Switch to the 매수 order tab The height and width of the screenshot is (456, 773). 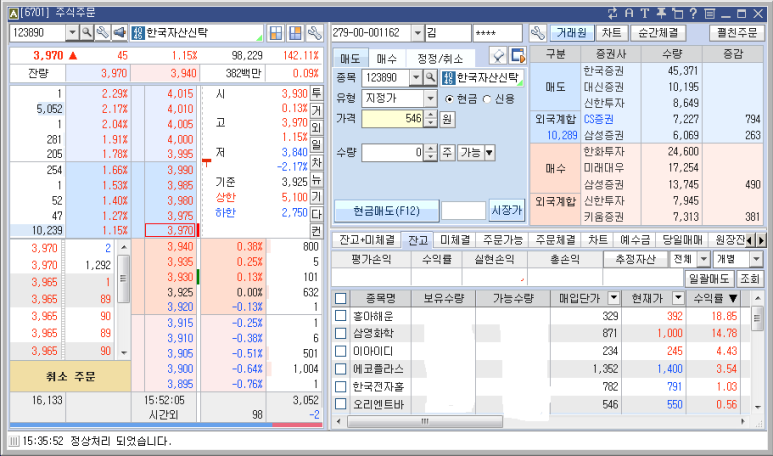(386, 59)
